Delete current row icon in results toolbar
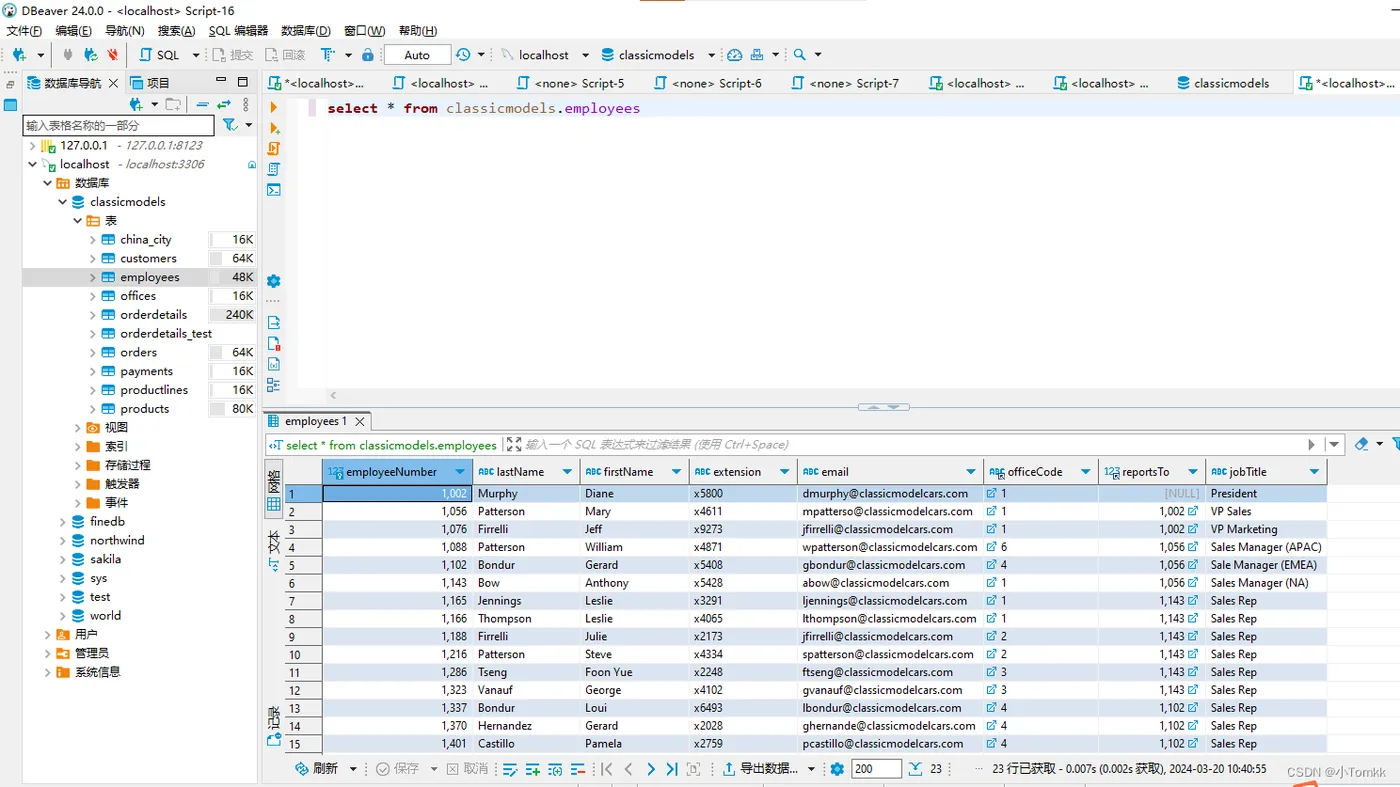The height and width of the screenshot is (787, 1400). coord(577,769)
